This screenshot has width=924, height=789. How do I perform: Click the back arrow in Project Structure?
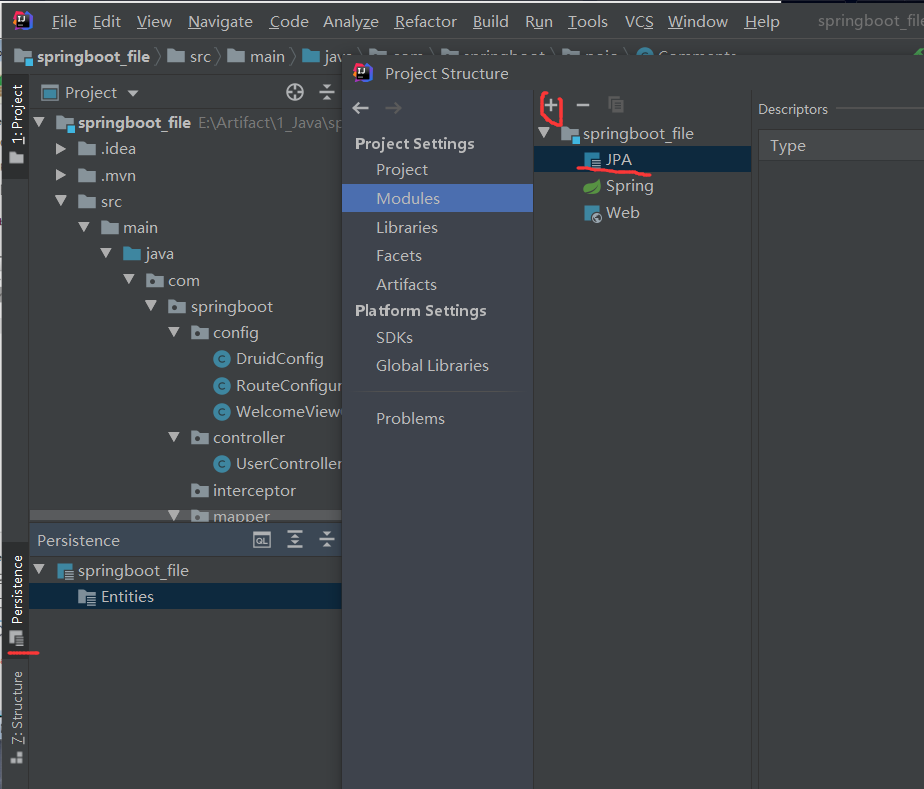360,108
